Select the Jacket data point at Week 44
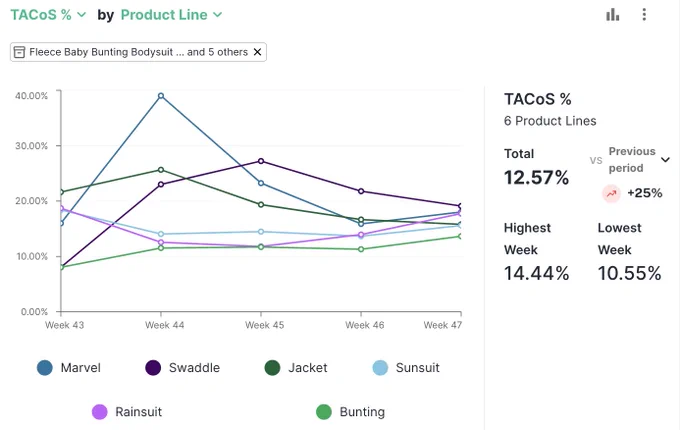This screenshot has height=430, width=680. pyautogui.click(x=161, y=170)
